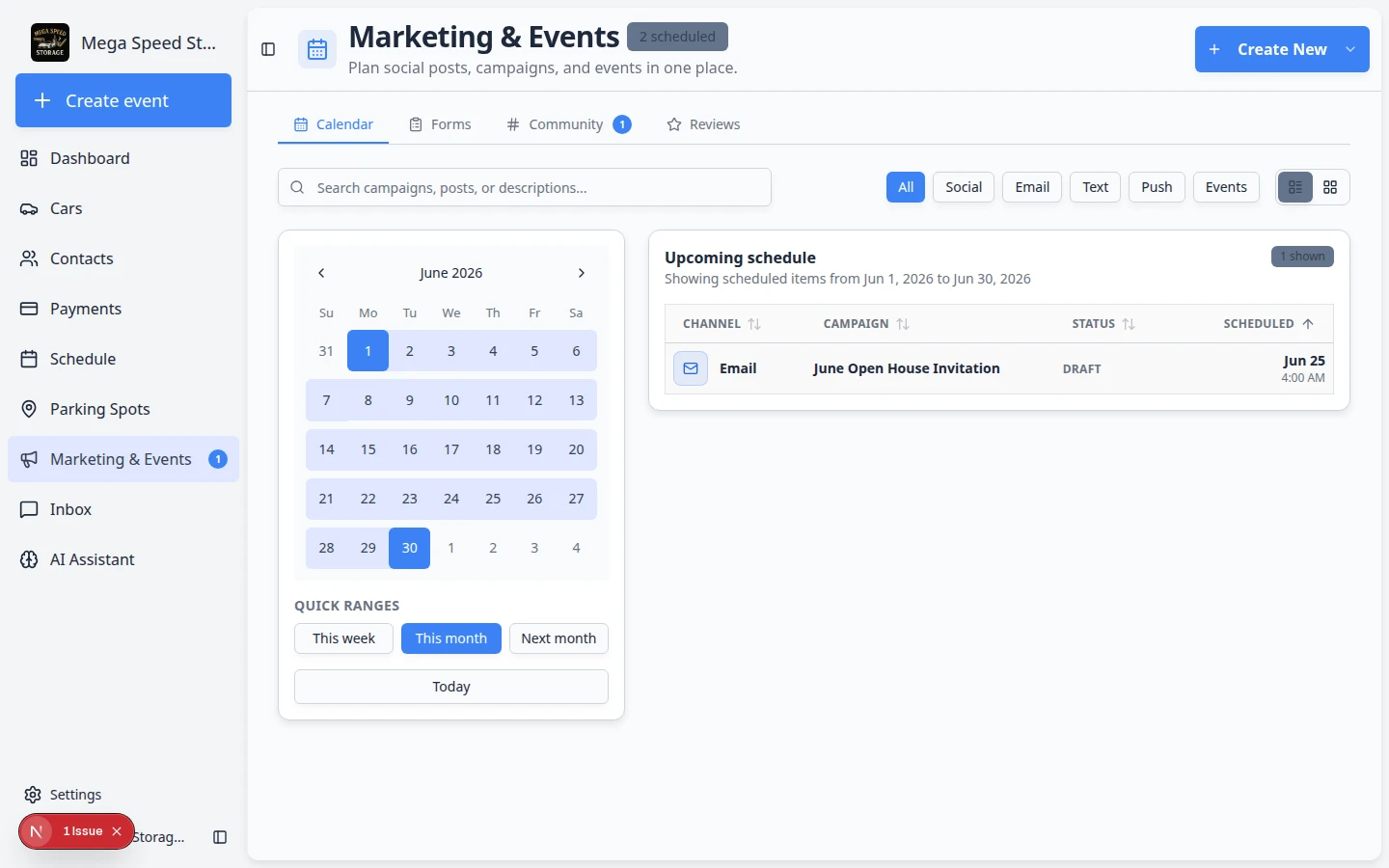Go to previous month in calendar
This screenshot has height=868, width=1389.
[x=321, y=273]
